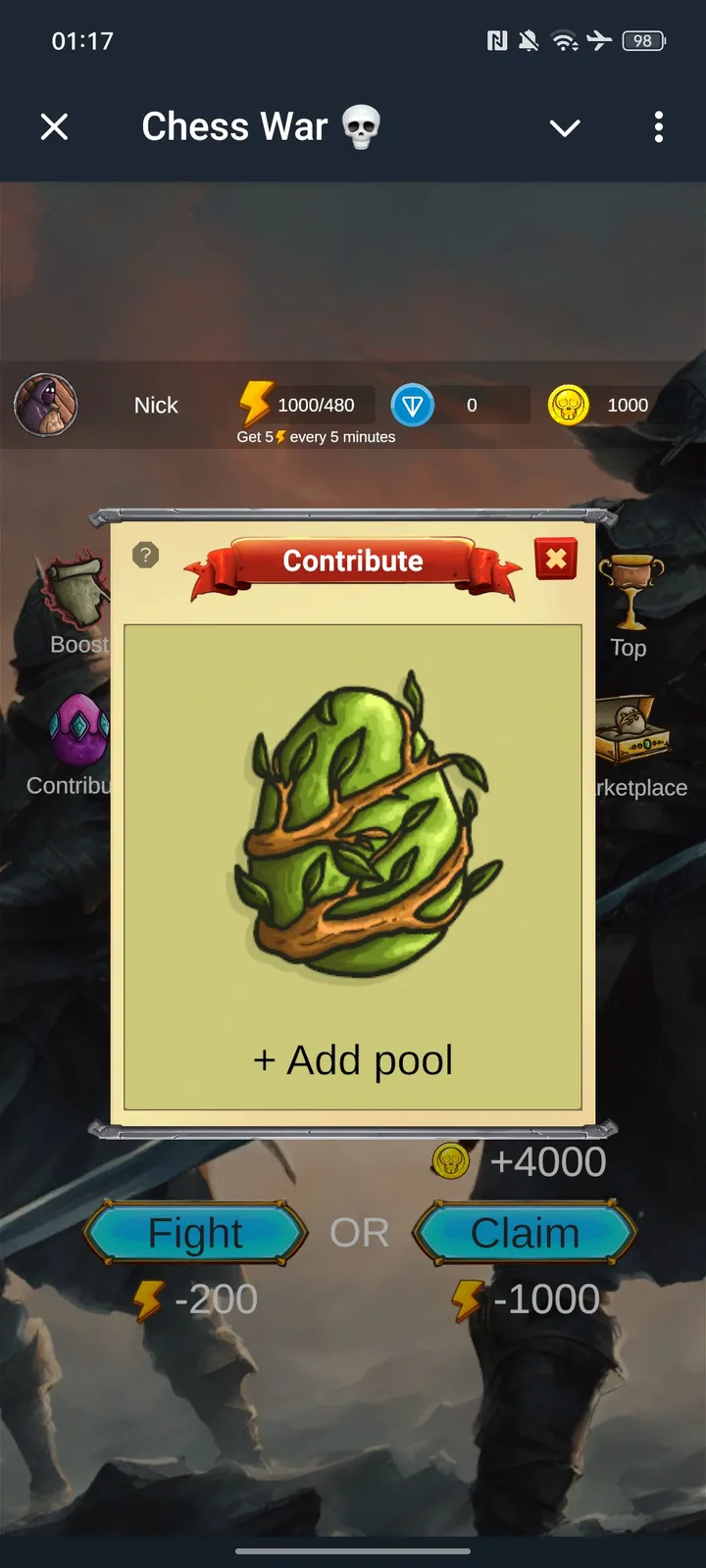The height and width of the screenshot is (1568, 706).
Task: Tap the gold skull coin icon
Action: [569, 405]
